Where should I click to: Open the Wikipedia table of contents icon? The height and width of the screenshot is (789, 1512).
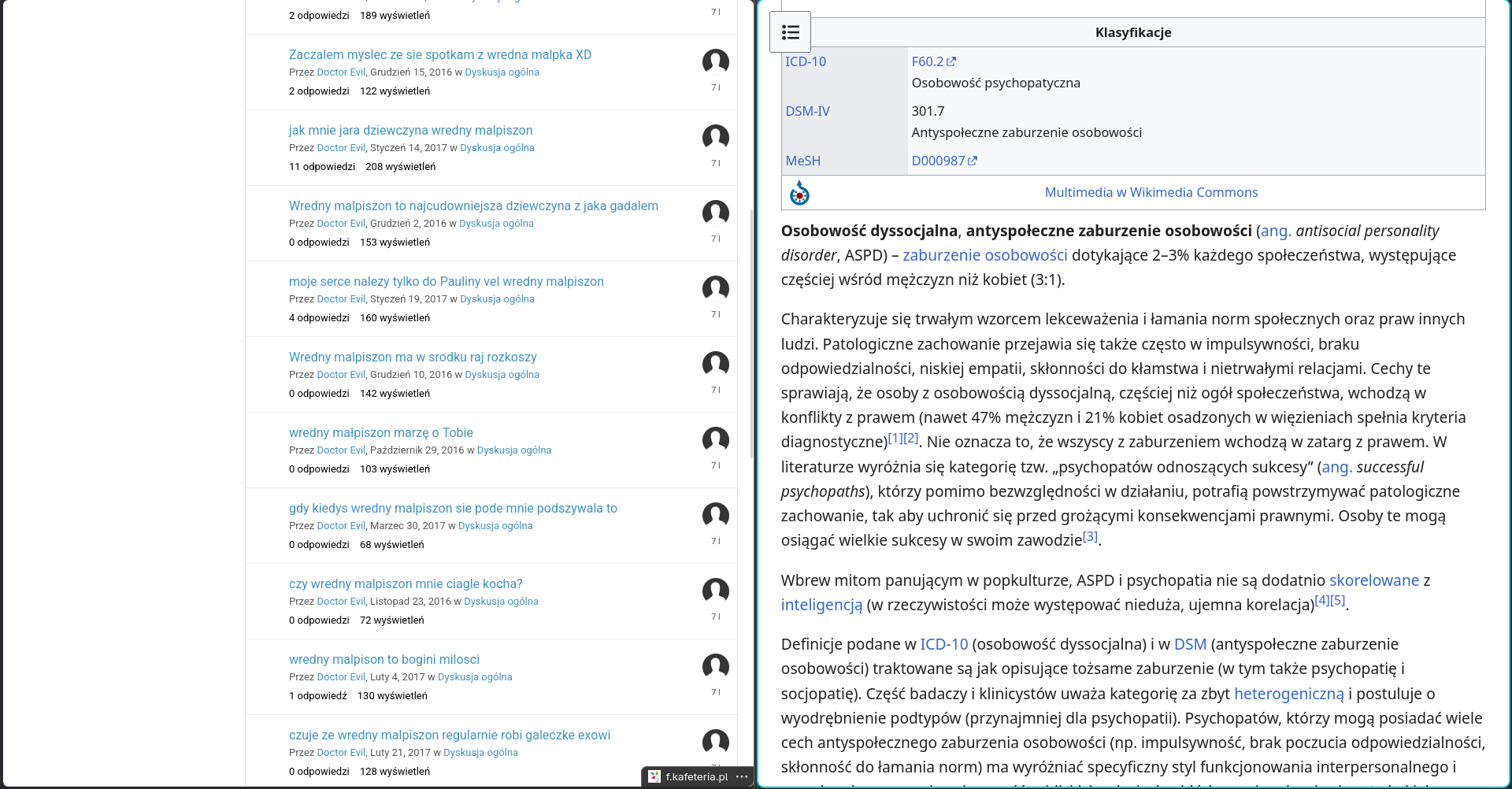pyautogui.click(x=790, y=32)
